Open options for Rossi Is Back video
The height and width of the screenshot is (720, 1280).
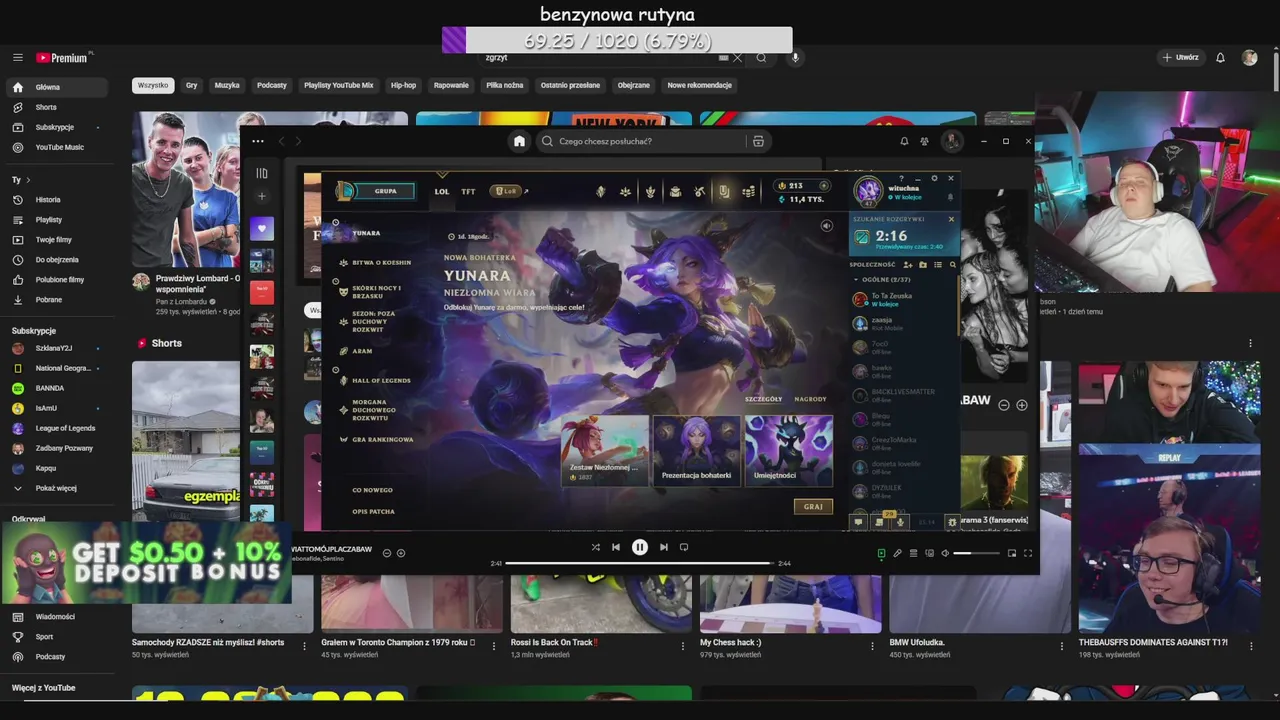(684, 646)
